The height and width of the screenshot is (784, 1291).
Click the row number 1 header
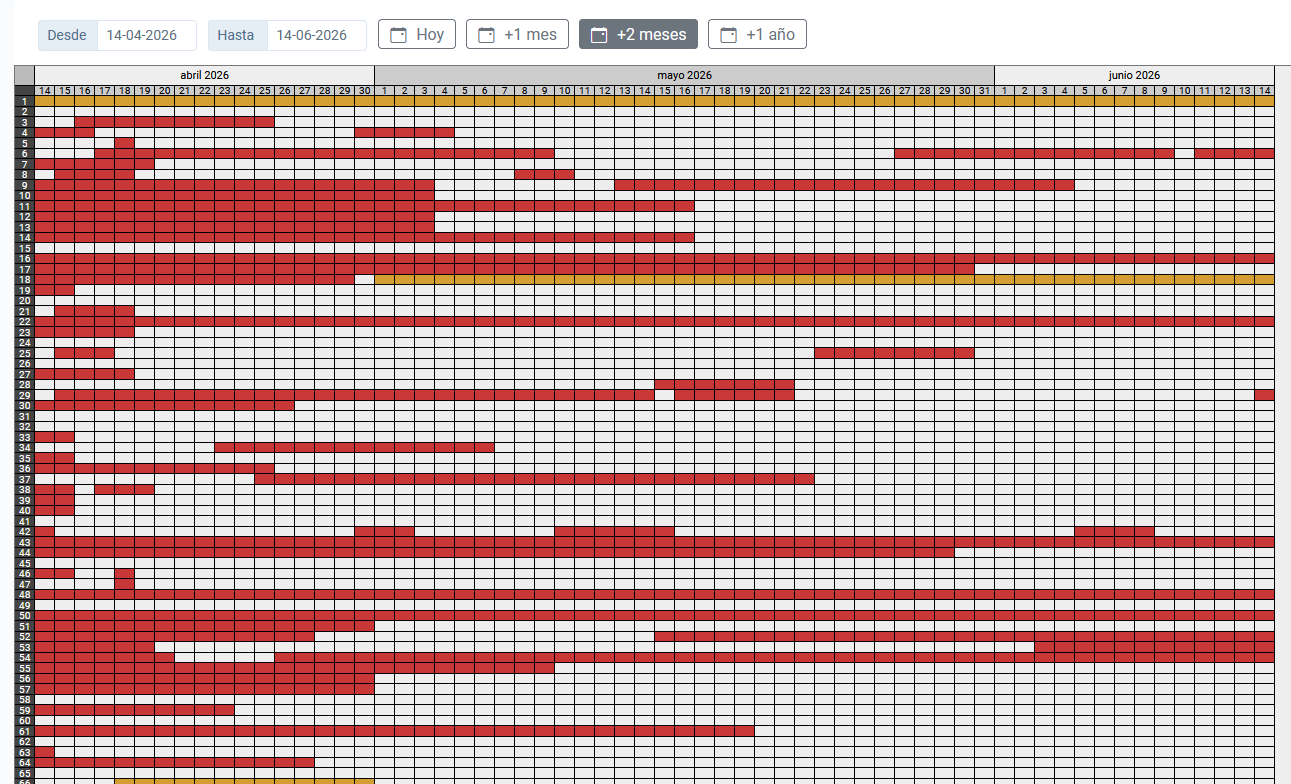(24, 101)
